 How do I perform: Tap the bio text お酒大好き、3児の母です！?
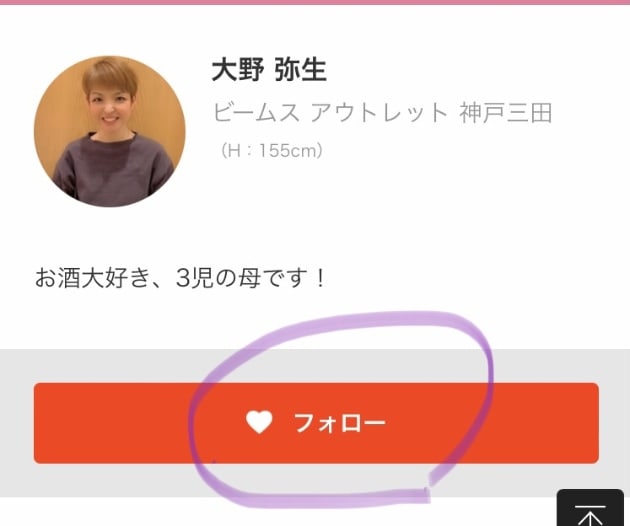coord(180,278)
